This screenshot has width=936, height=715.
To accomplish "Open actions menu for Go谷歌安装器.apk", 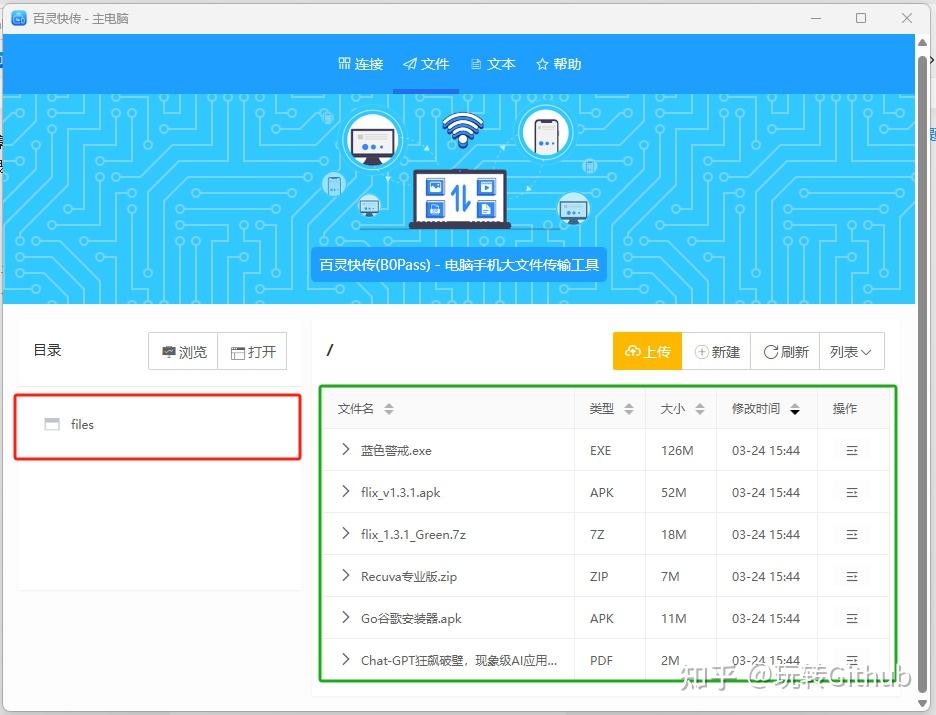I will (852, 618).
